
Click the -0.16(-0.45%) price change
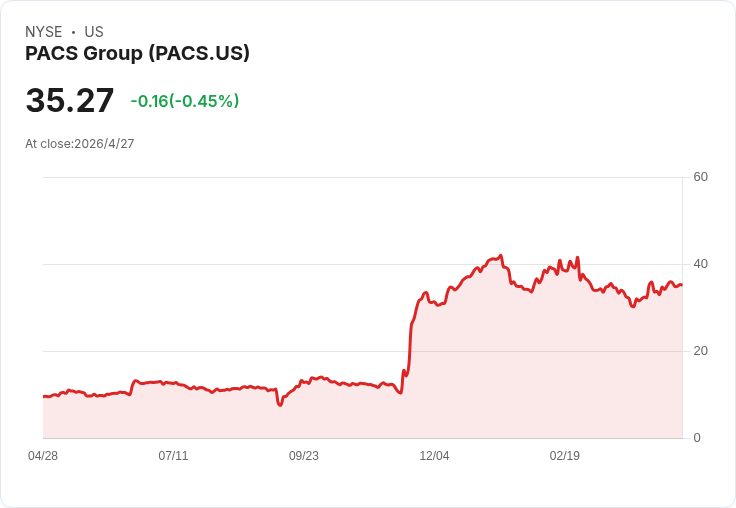[x=184, y=101]
